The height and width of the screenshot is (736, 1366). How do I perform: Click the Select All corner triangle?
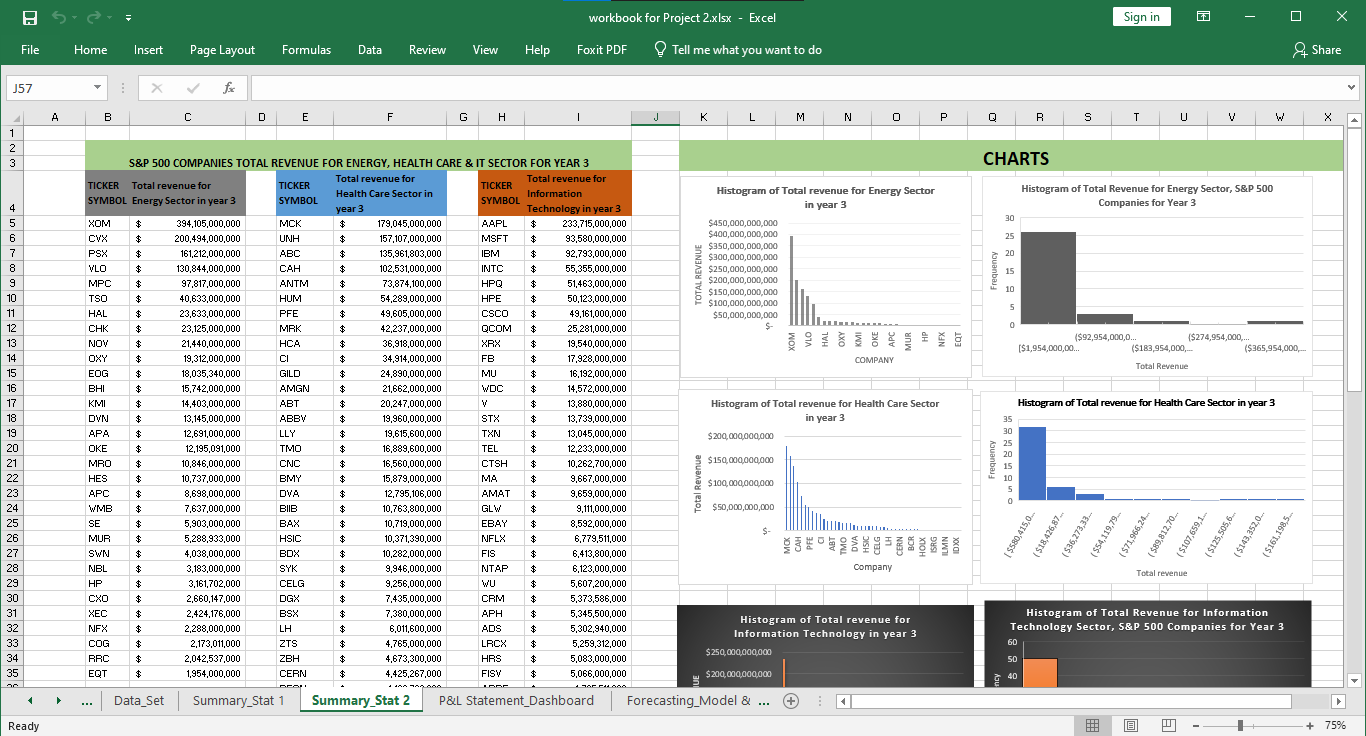coord(14,117)
